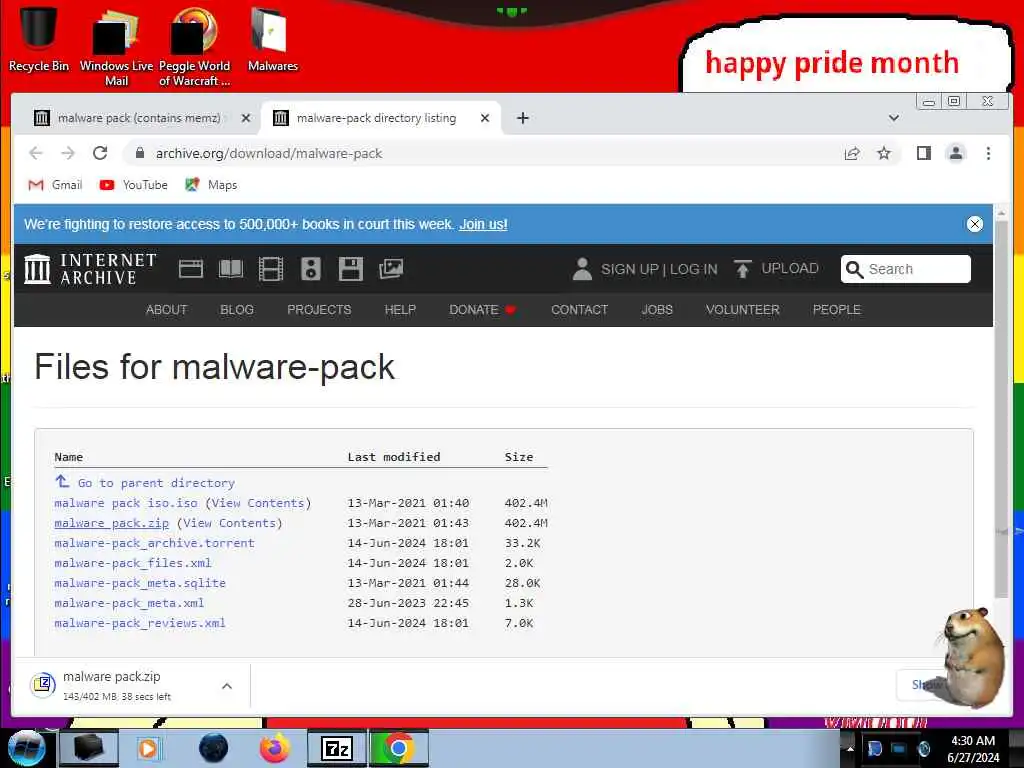
Task: Open the Images media icon
Action: coord(391,269)
